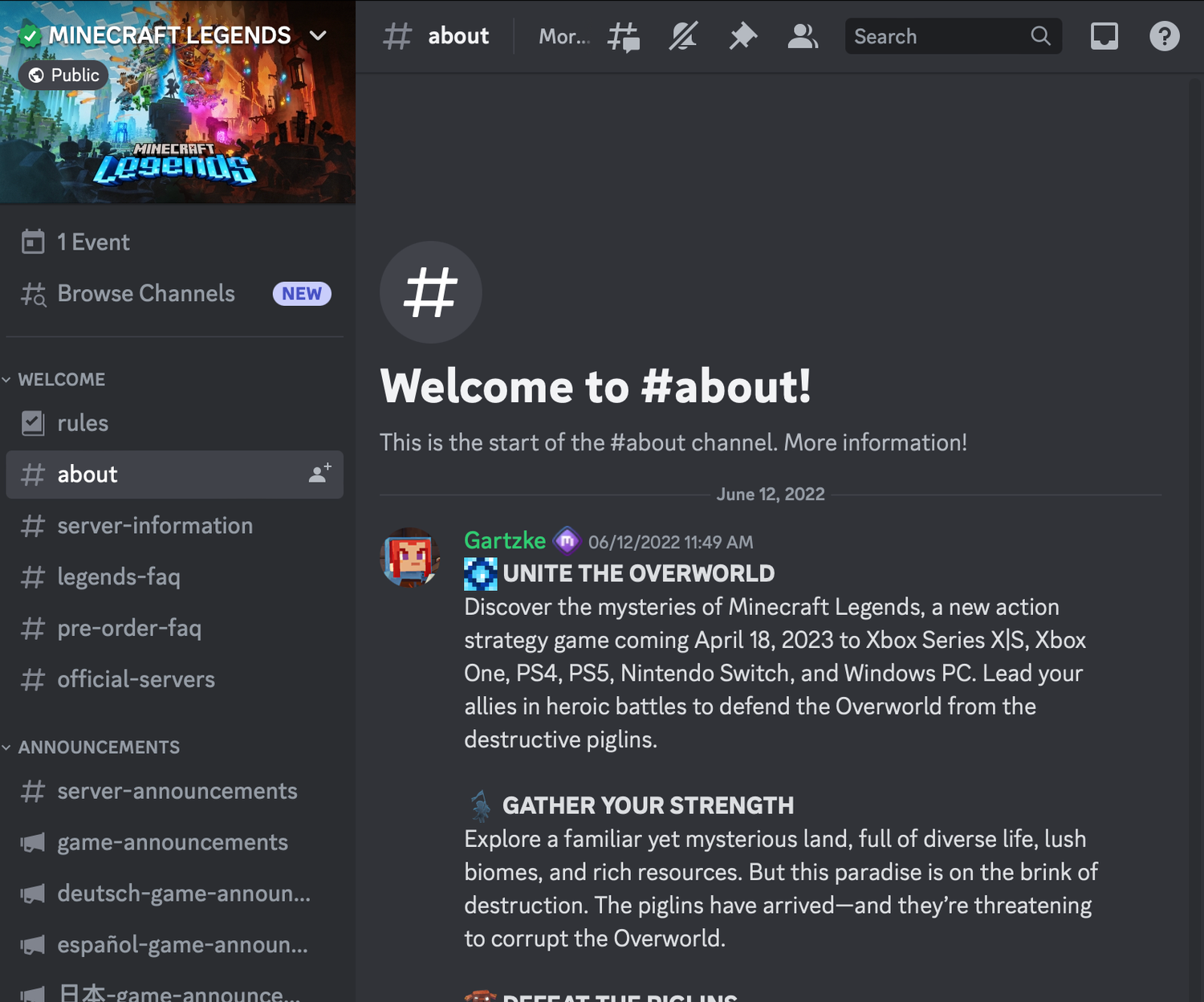Open pinned messages with pin icon

click(x=742, y=37)
